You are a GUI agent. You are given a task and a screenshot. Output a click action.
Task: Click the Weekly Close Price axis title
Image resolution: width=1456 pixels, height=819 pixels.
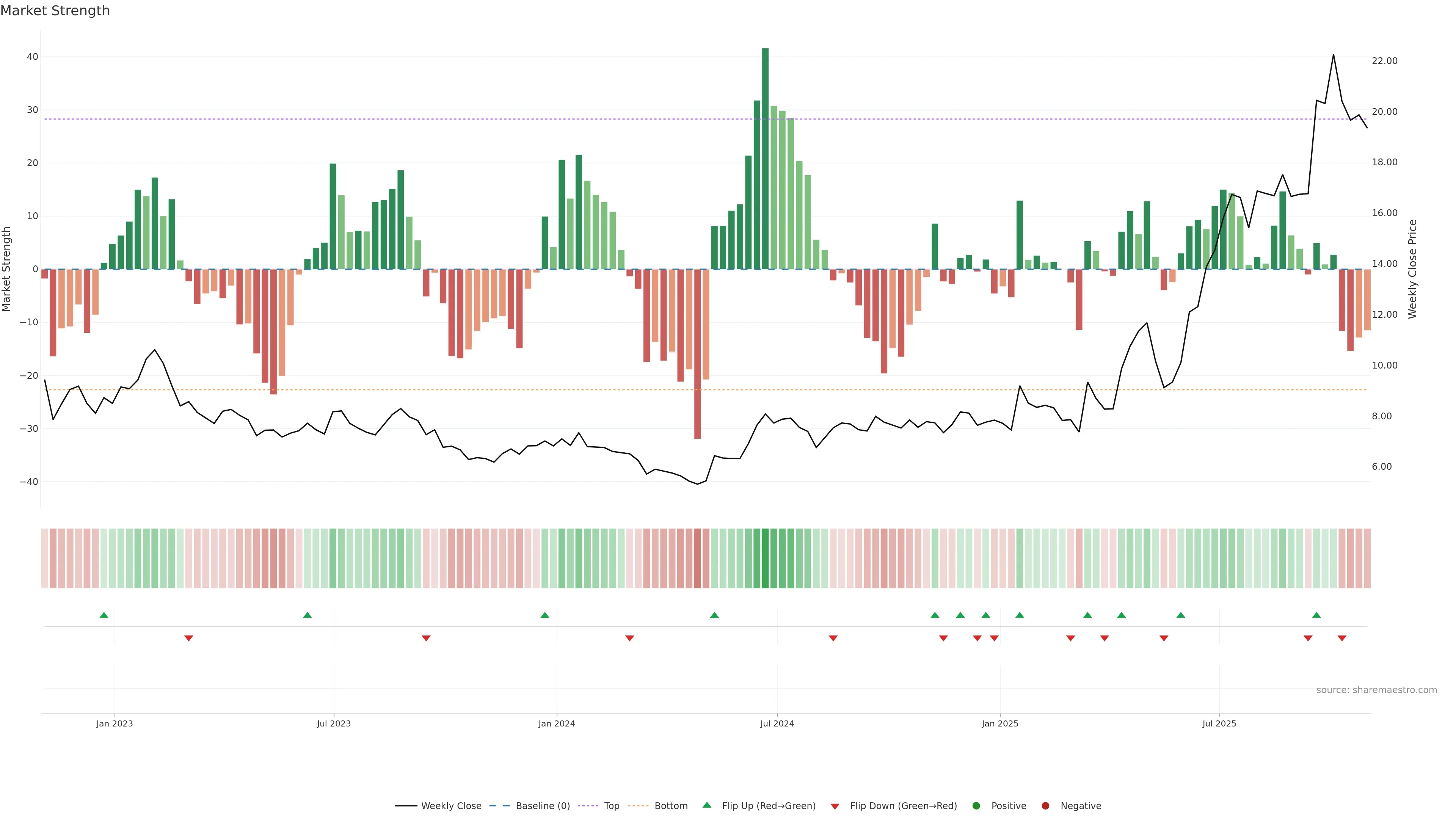pos(1412,269)
